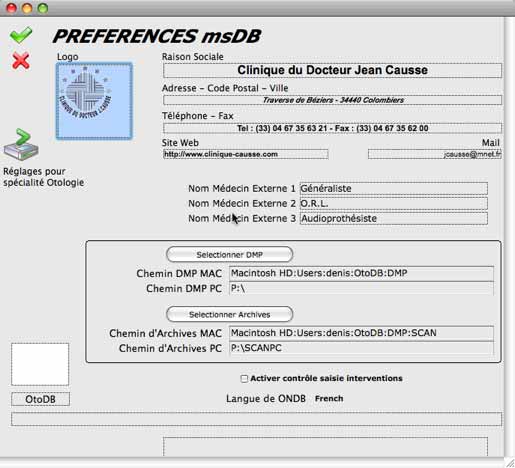
Task: Edit Nom Médecin Externe 1 field
Action: click(x=394, y=188)
